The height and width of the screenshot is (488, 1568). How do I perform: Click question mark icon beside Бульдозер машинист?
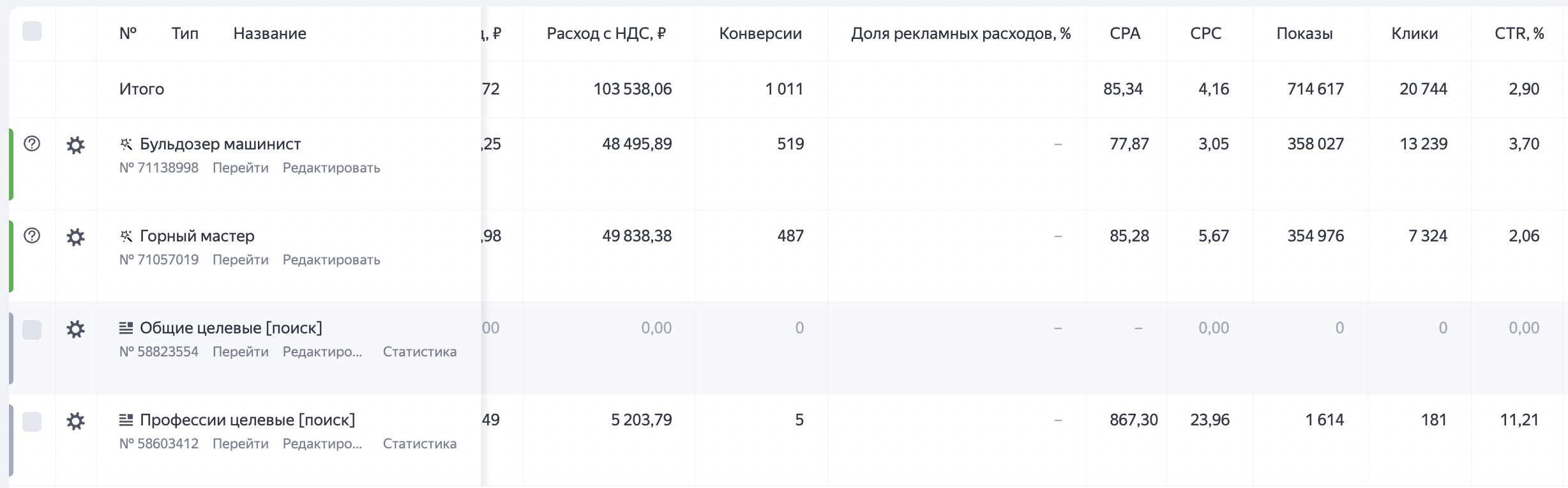pyautogui.click(x=32, y=144)
